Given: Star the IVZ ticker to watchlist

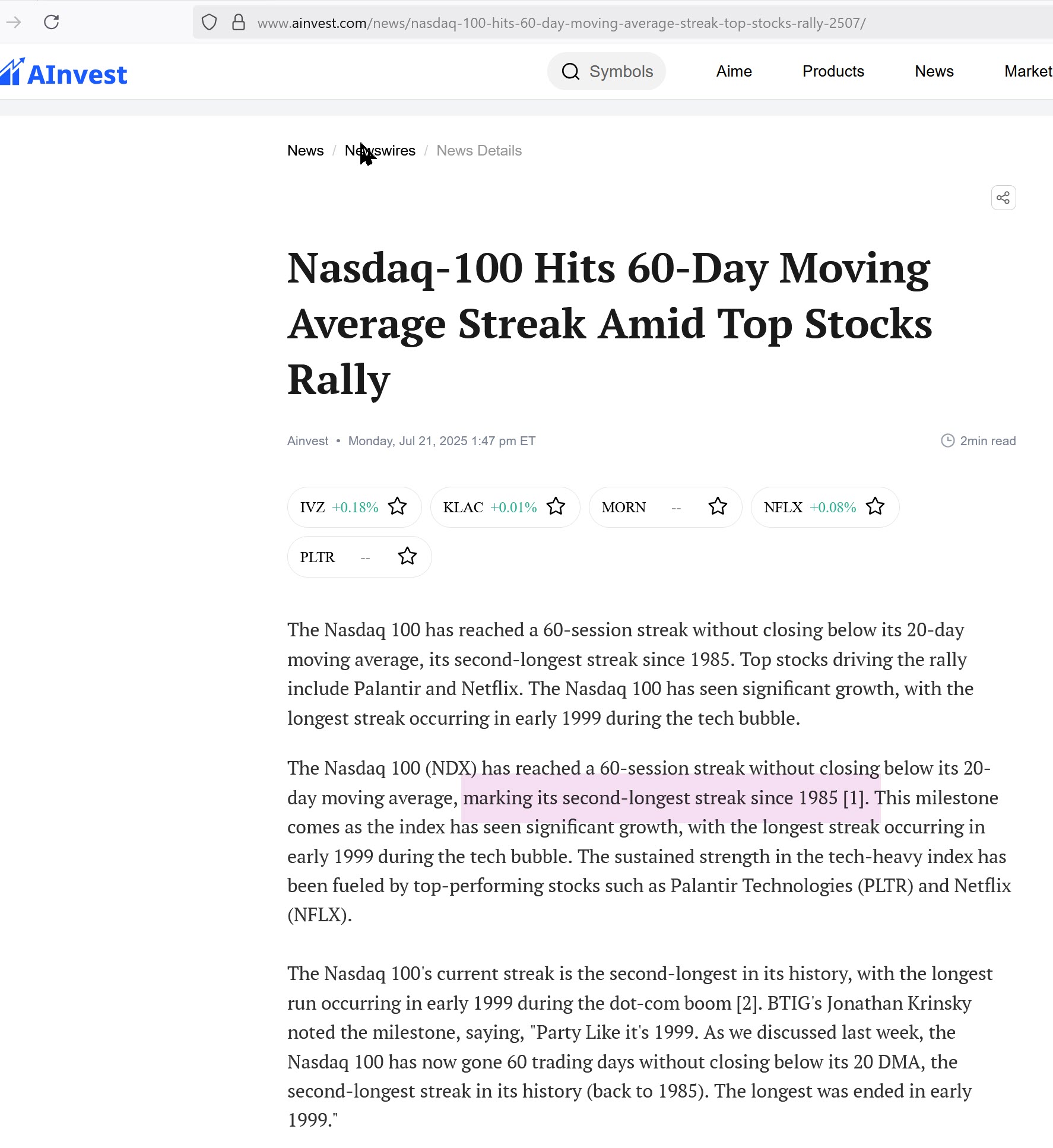Looking at the screenshot, I should coord(397,506).
